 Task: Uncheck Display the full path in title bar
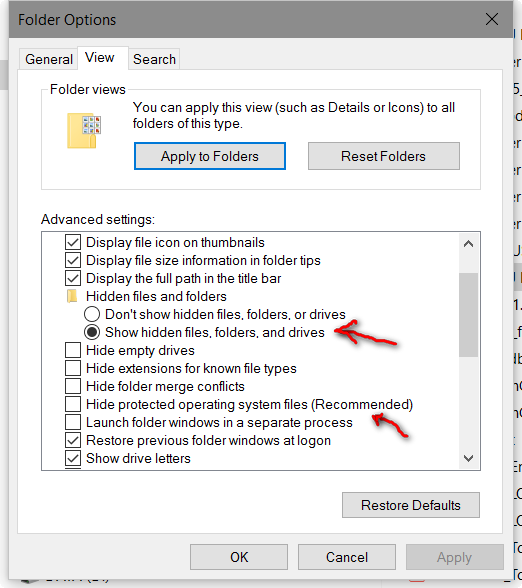[73, 278]
